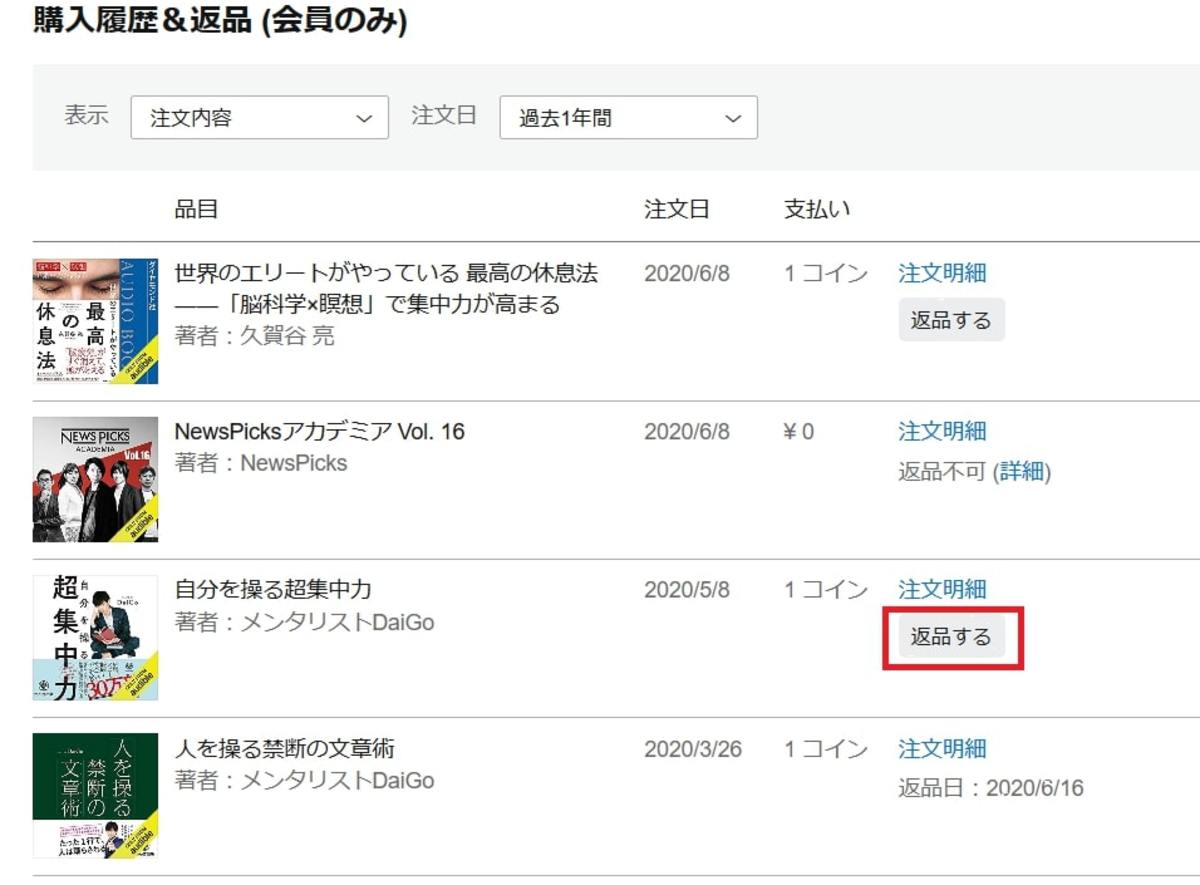Click the 支払い column header
1200x885 pixels.
[x=817, y=209]
